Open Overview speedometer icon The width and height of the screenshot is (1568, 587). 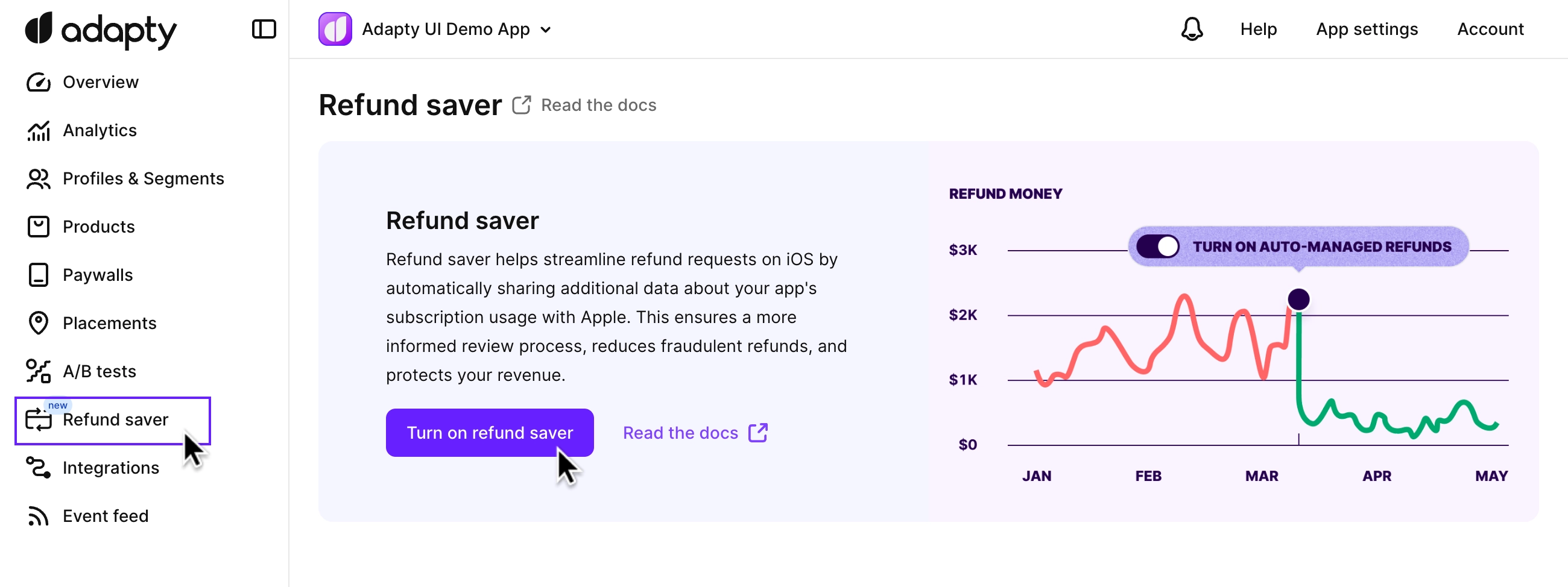39,82
